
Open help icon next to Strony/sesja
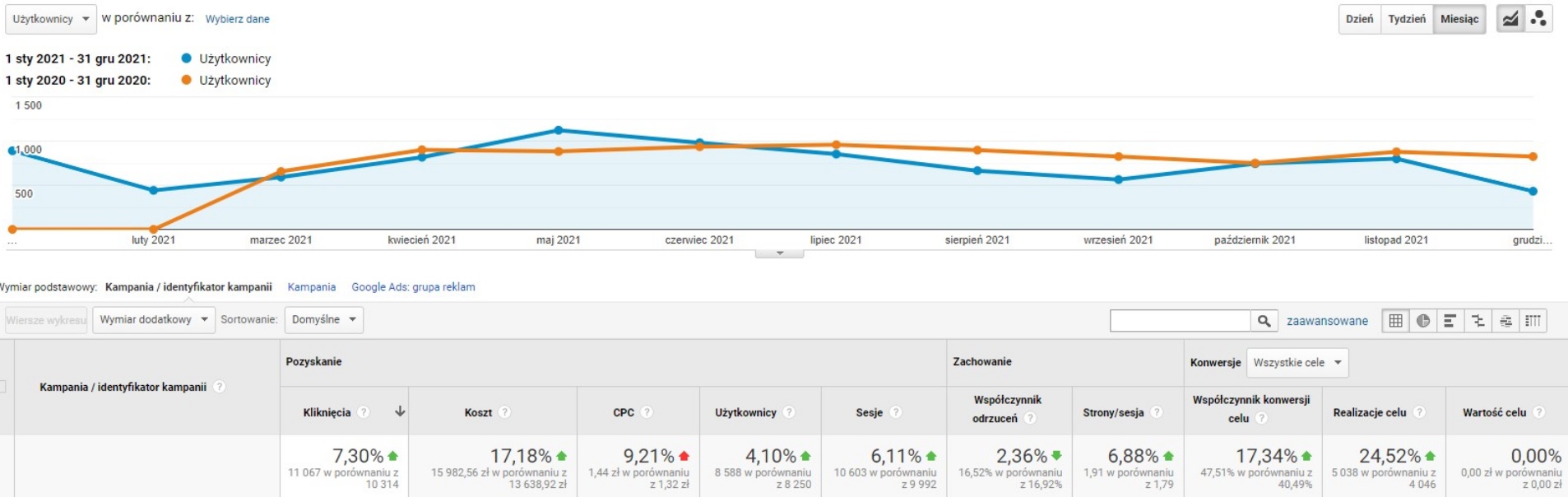pyautogui.click(x=1157, y=412)
